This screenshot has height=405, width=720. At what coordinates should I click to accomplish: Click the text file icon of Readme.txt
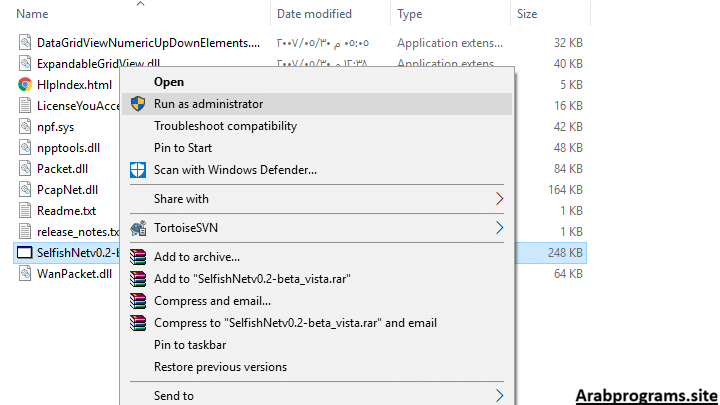tap(25, 210)
